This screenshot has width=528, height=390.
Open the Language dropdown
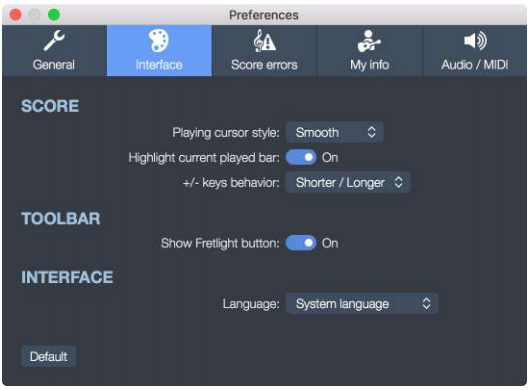362,303
